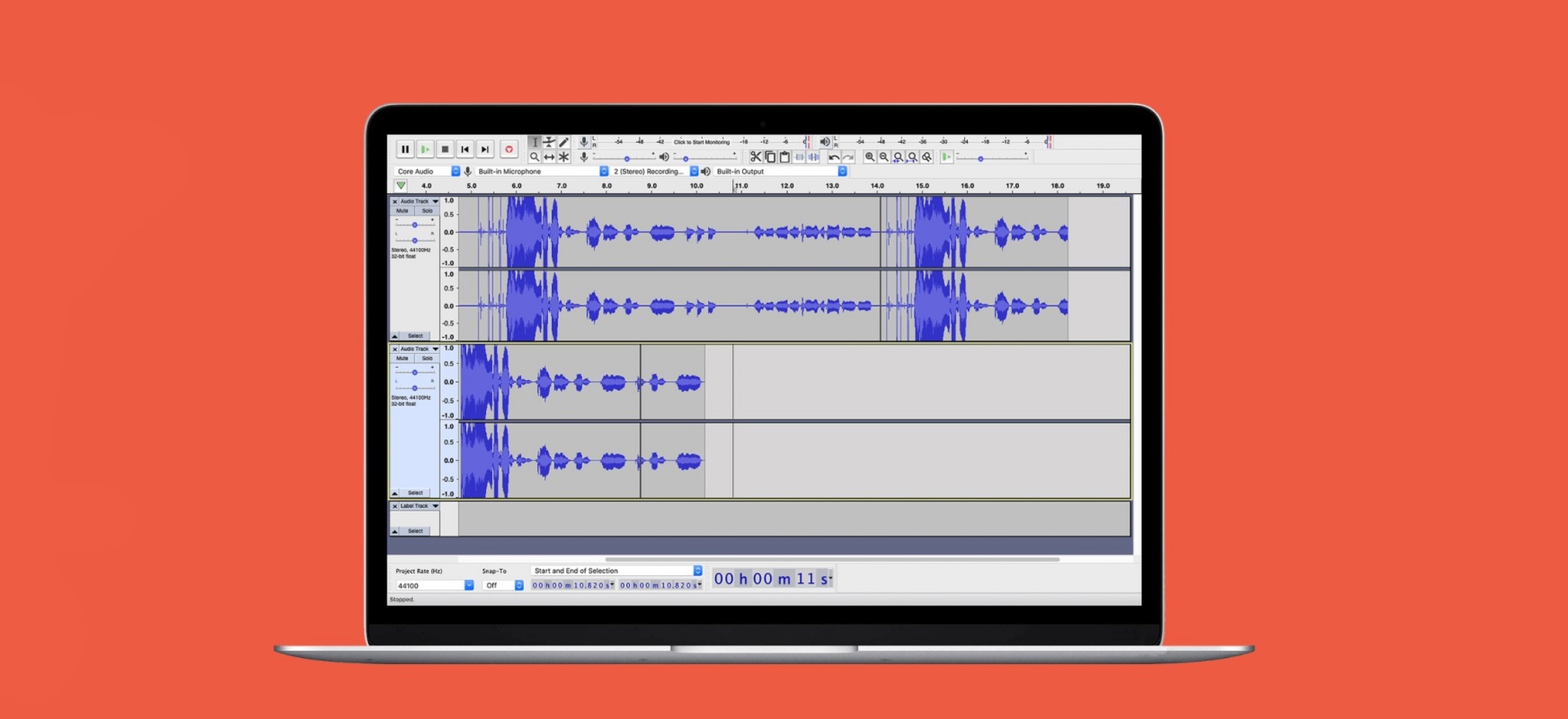This screenshot has height=719, width=1568.
Task: Click the Zoom Toggle icon
Action: (926, 156)
